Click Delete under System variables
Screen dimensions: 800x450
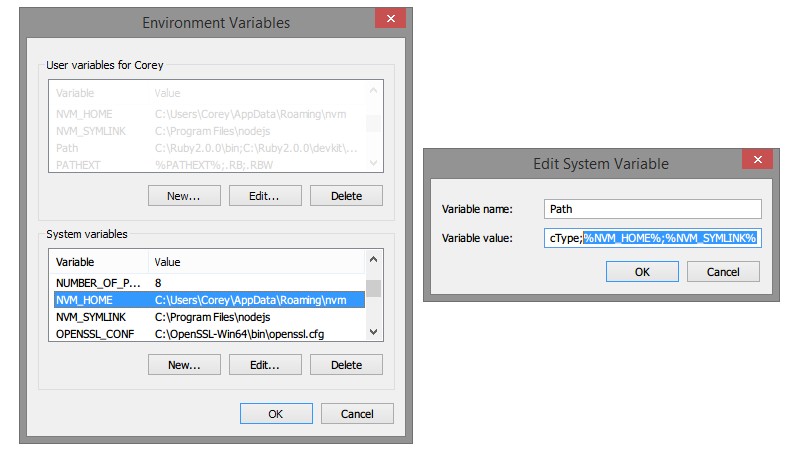point(346,365)
